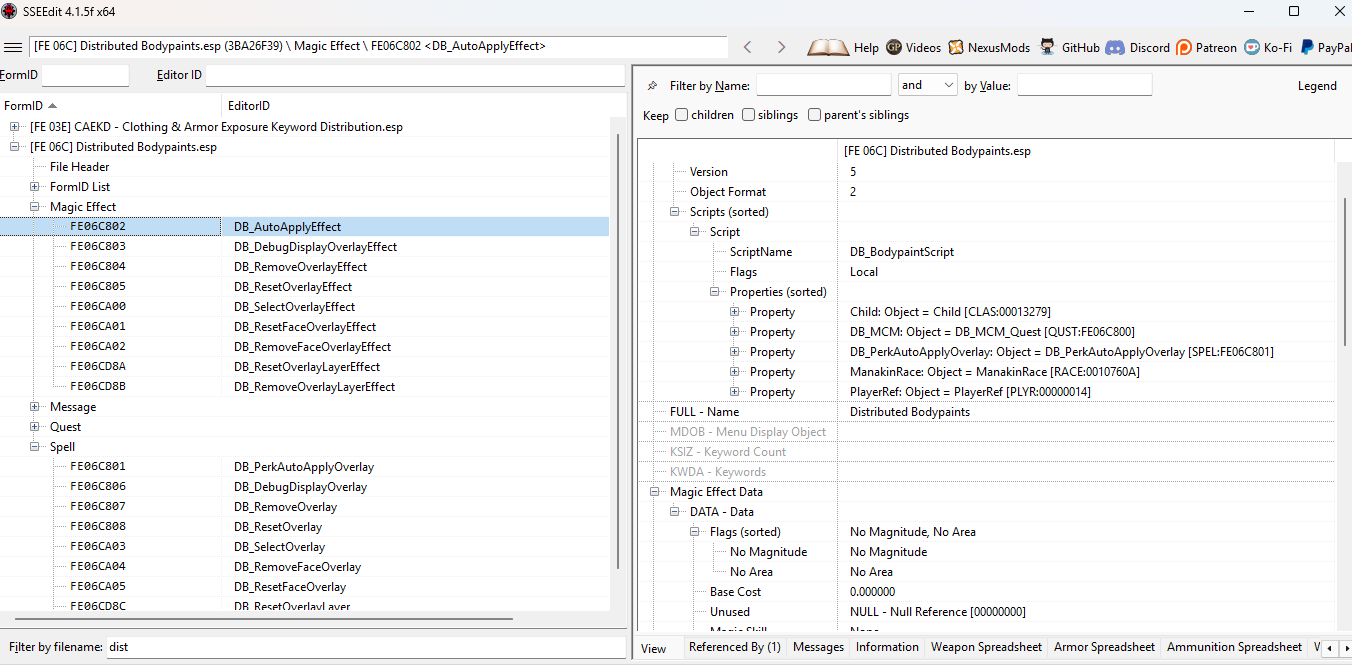Collapse the Magic Effect tree node
Viewport: 1352px width, 665px height.
(x=35, y=207)
